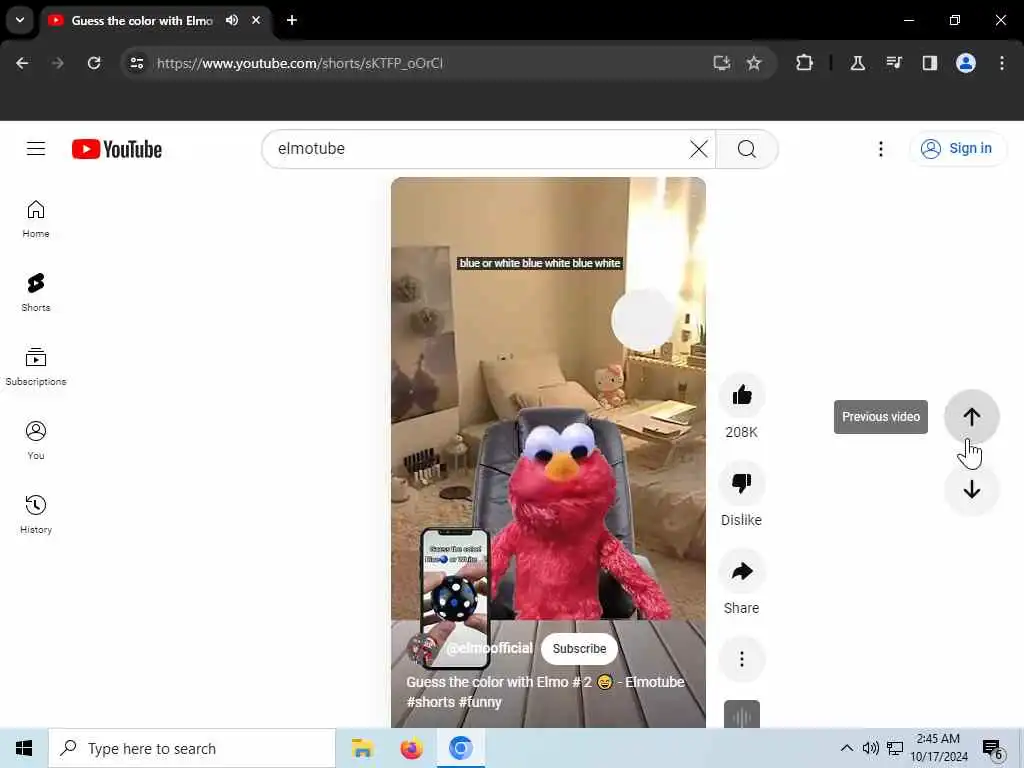View site information icon in address bar
The width and height of the screenshot is (1024, 768).
tap(137, 63)
